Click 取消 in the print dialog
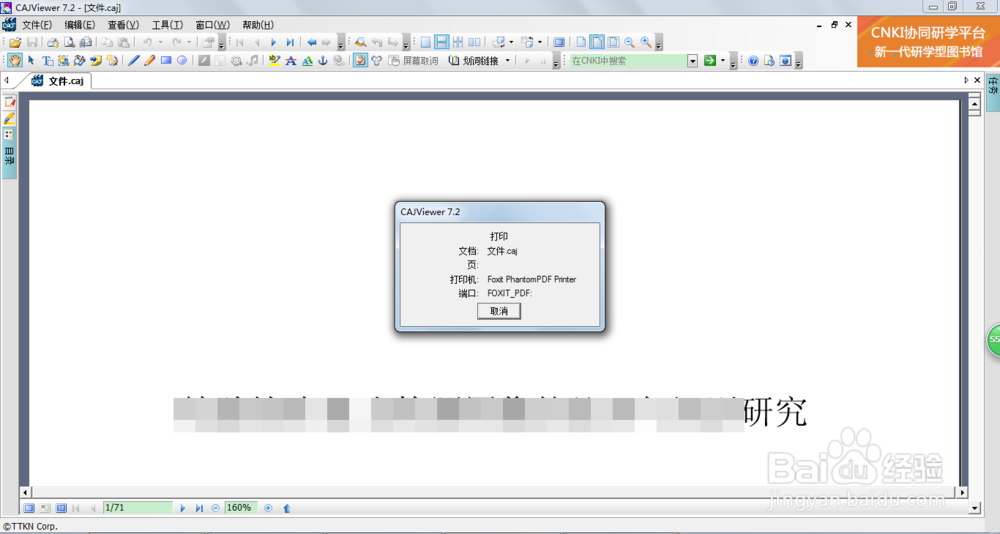This screenshot has height=534, width=1000. tap(499, 311)
